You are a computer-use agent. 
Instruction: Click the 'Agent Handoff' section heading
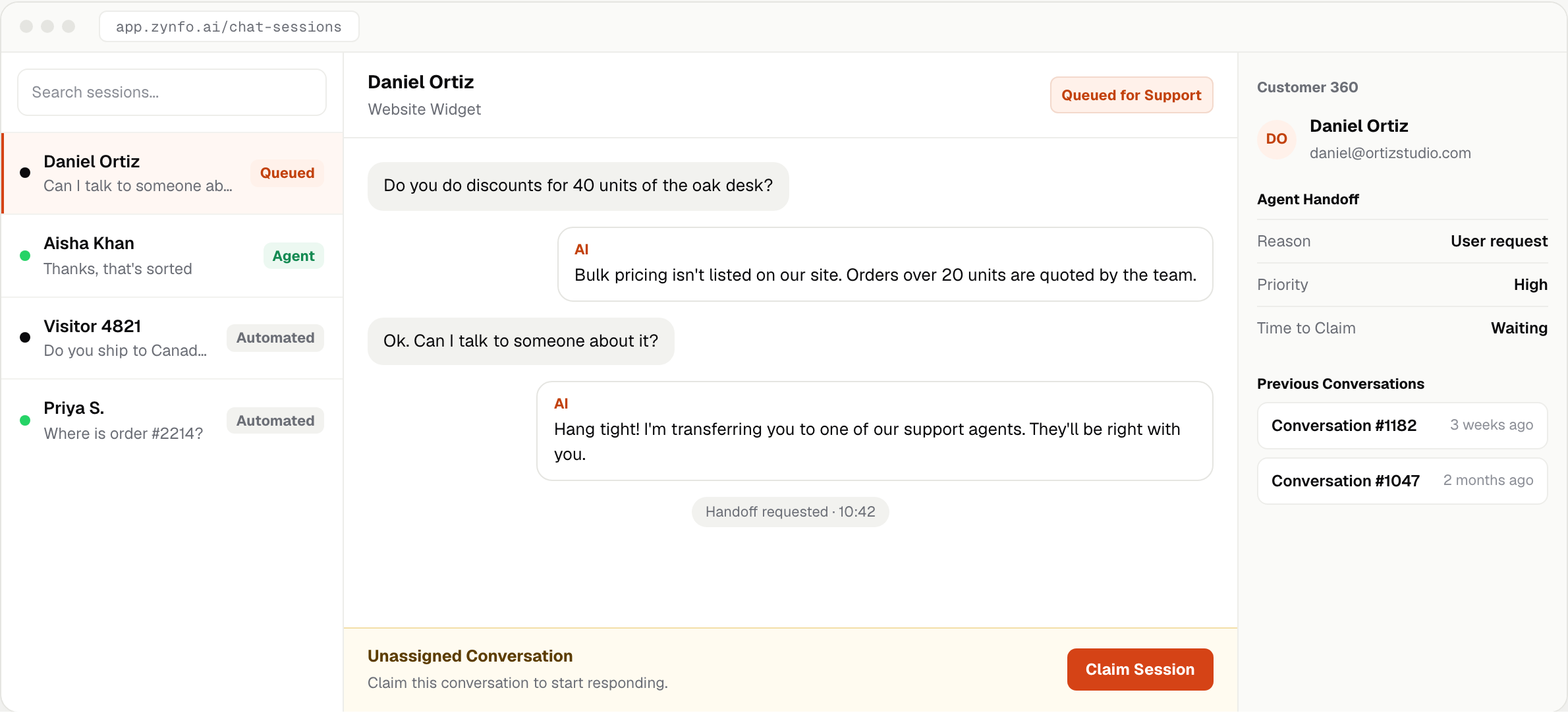tap(1308, 199)
